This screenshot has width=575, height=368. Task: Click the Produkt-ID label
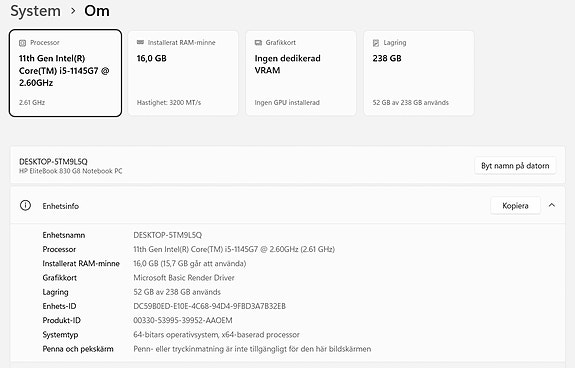62,320
